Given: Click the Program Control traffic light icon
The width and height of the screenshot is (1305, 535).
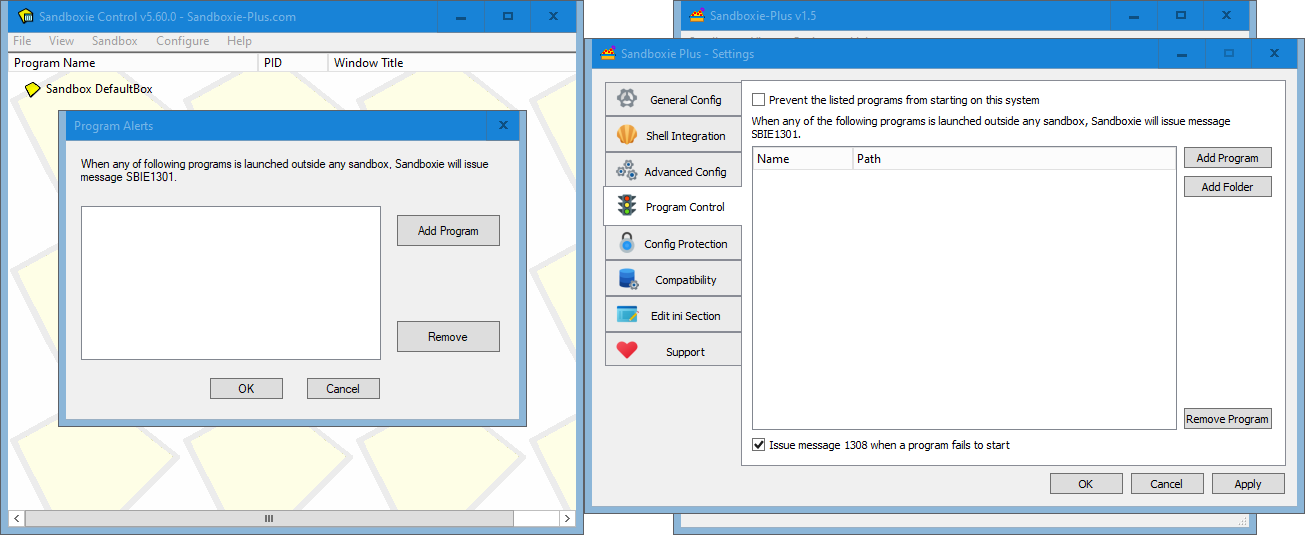Looking at the screenshot, I should (627, 207).
